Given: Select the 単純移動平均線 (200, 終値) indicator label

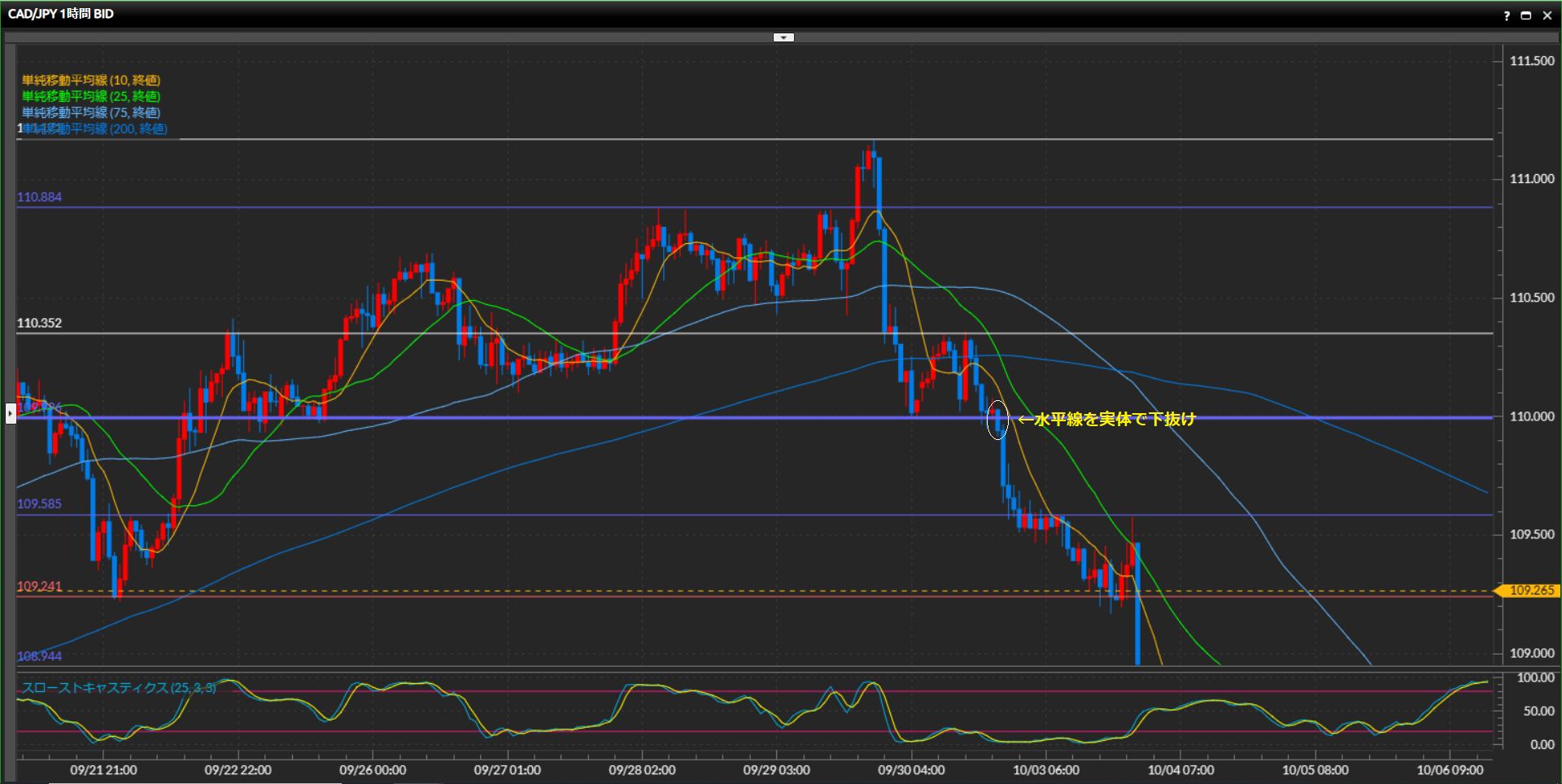Looking at the screenshot, I should click(x=96, y=128).
